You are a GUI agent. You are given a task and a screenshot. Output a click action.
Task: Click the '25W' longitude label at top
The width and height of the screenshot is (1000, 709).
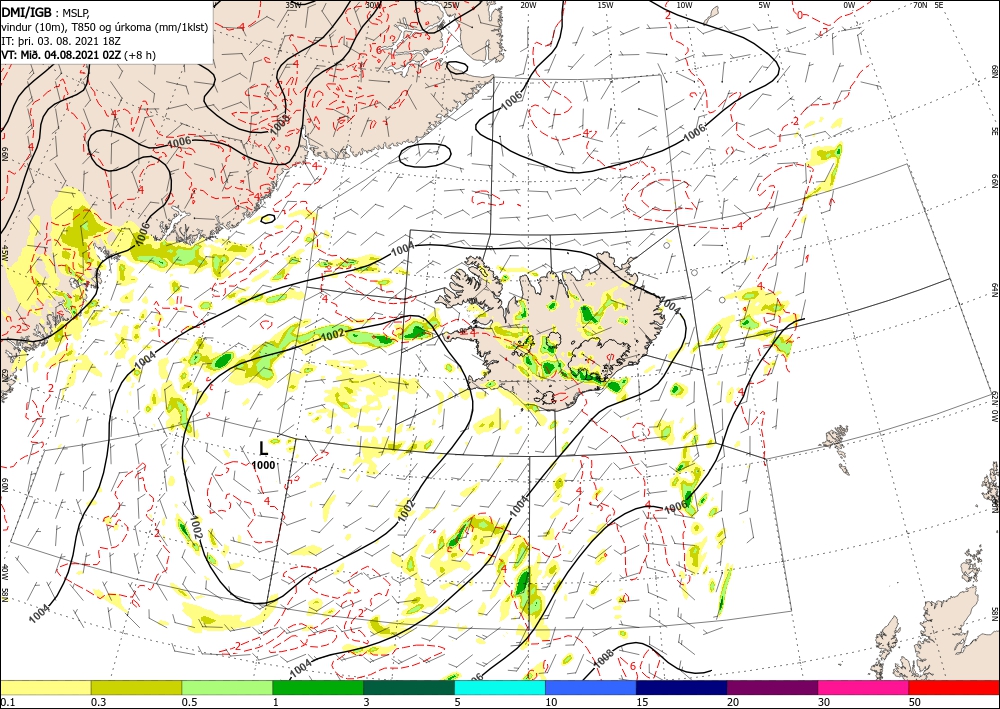coord(451,5)
